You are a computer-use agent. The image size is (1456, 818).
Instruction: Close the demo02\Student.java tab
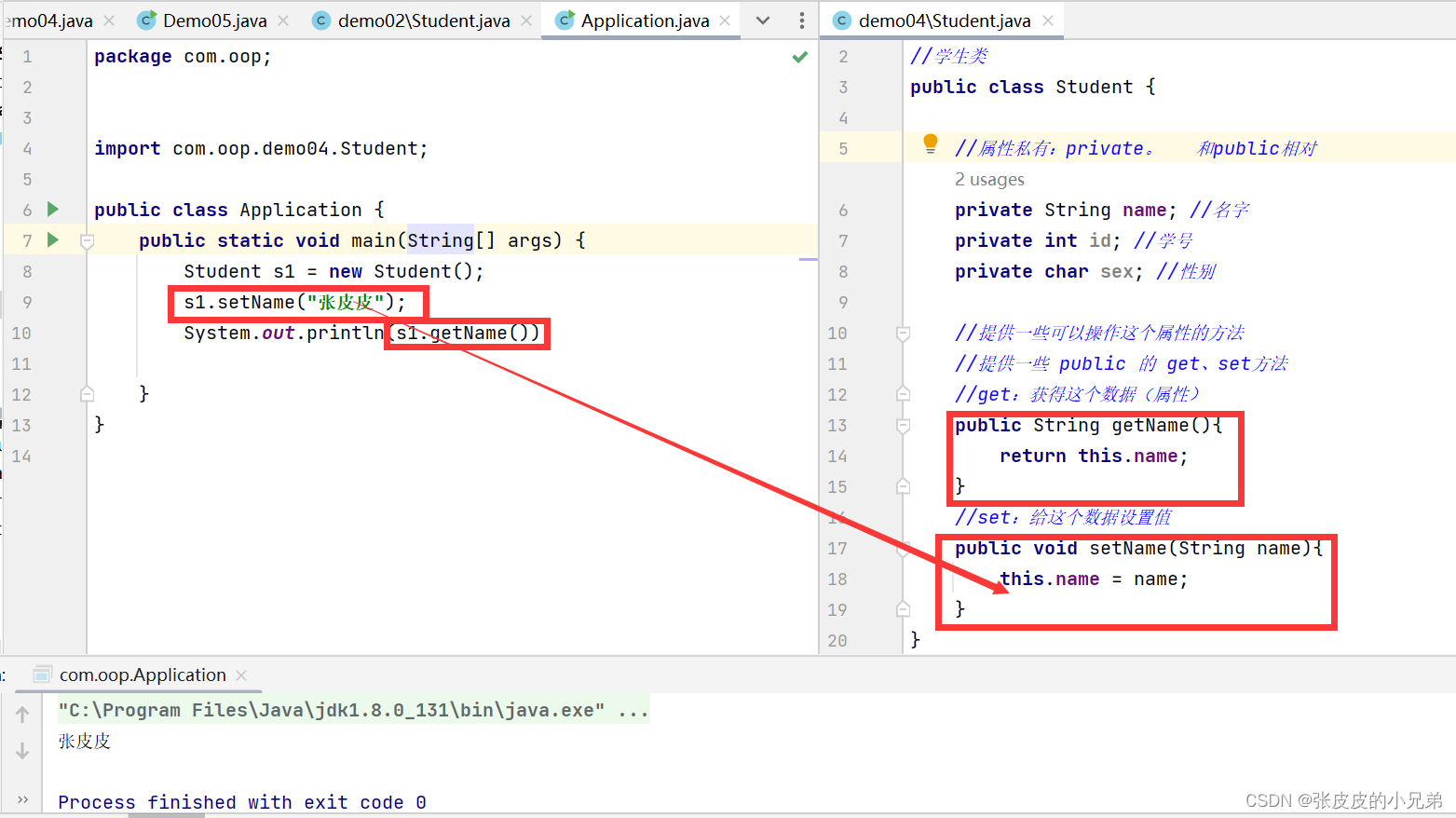coord(526,20)
